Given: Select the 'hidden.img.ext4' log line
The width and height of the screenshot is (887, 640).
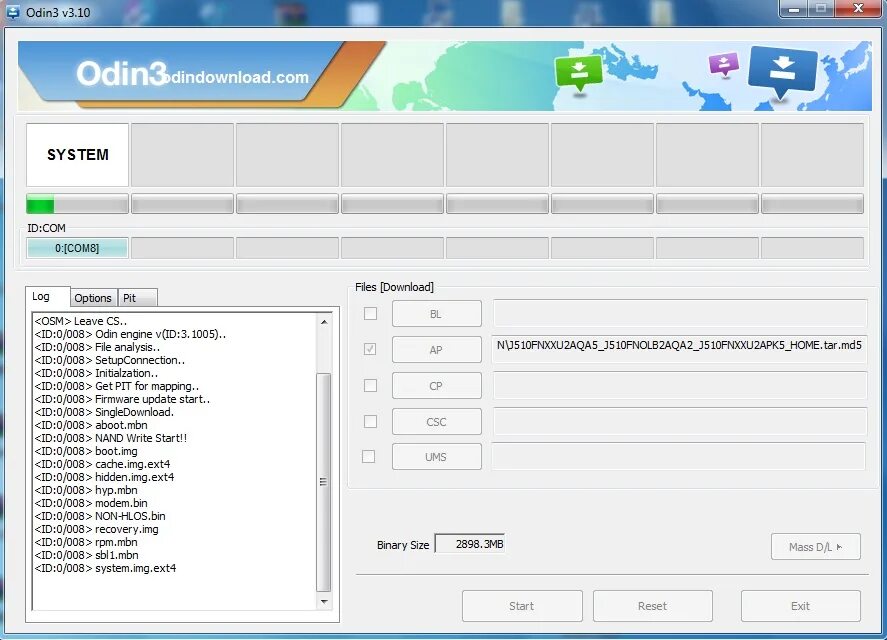Looking at the screenshot, I should point(104,477).
